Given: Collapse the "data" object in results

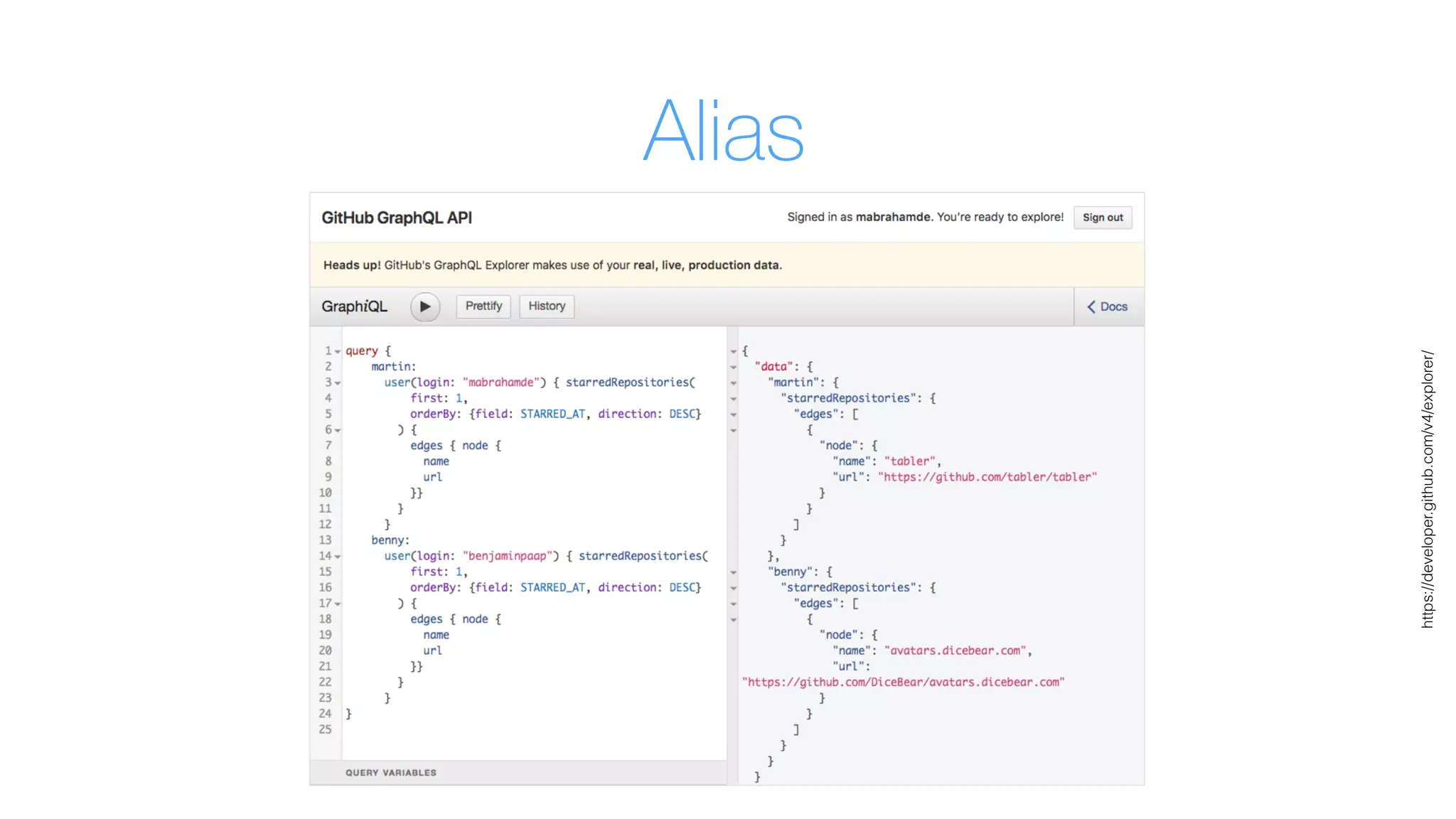Looking at the screenshot, I should coord(733,367).
